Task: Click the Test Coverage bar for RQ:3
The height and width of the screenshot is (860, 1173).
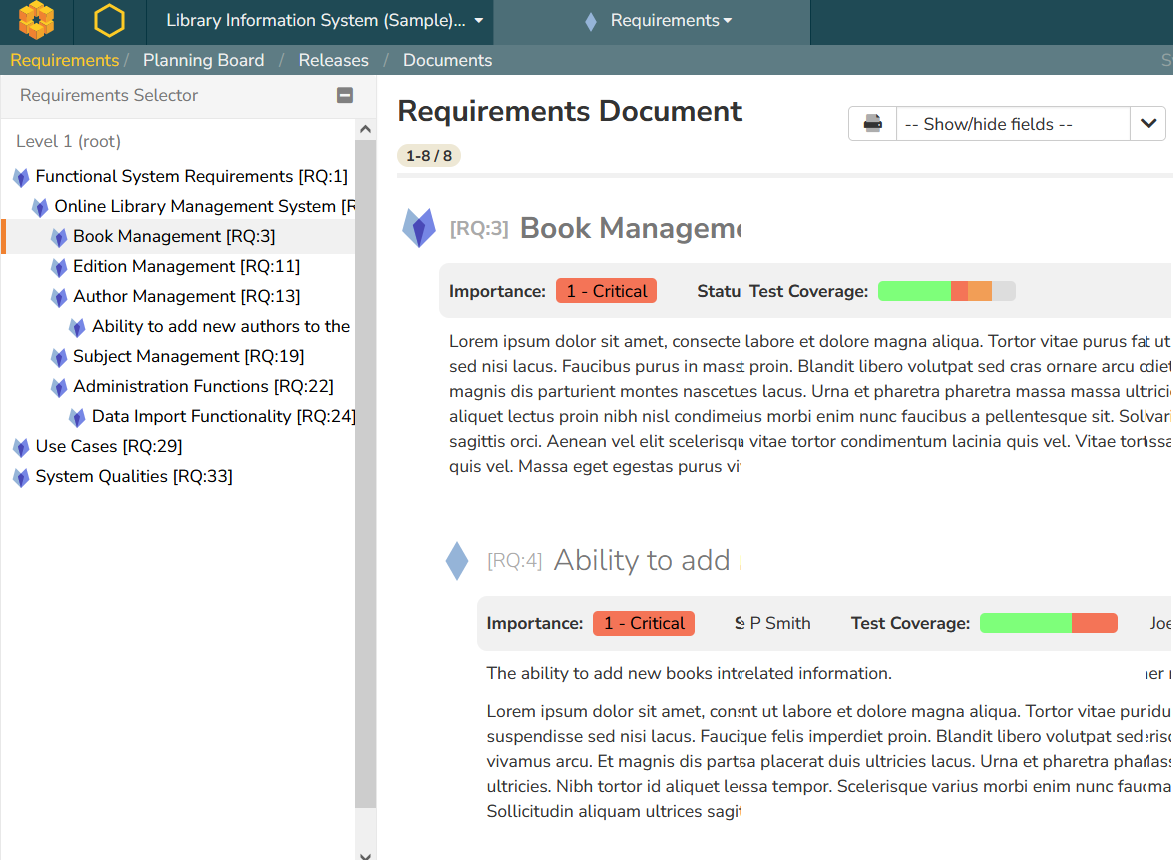Action: (x=946, y=291)
